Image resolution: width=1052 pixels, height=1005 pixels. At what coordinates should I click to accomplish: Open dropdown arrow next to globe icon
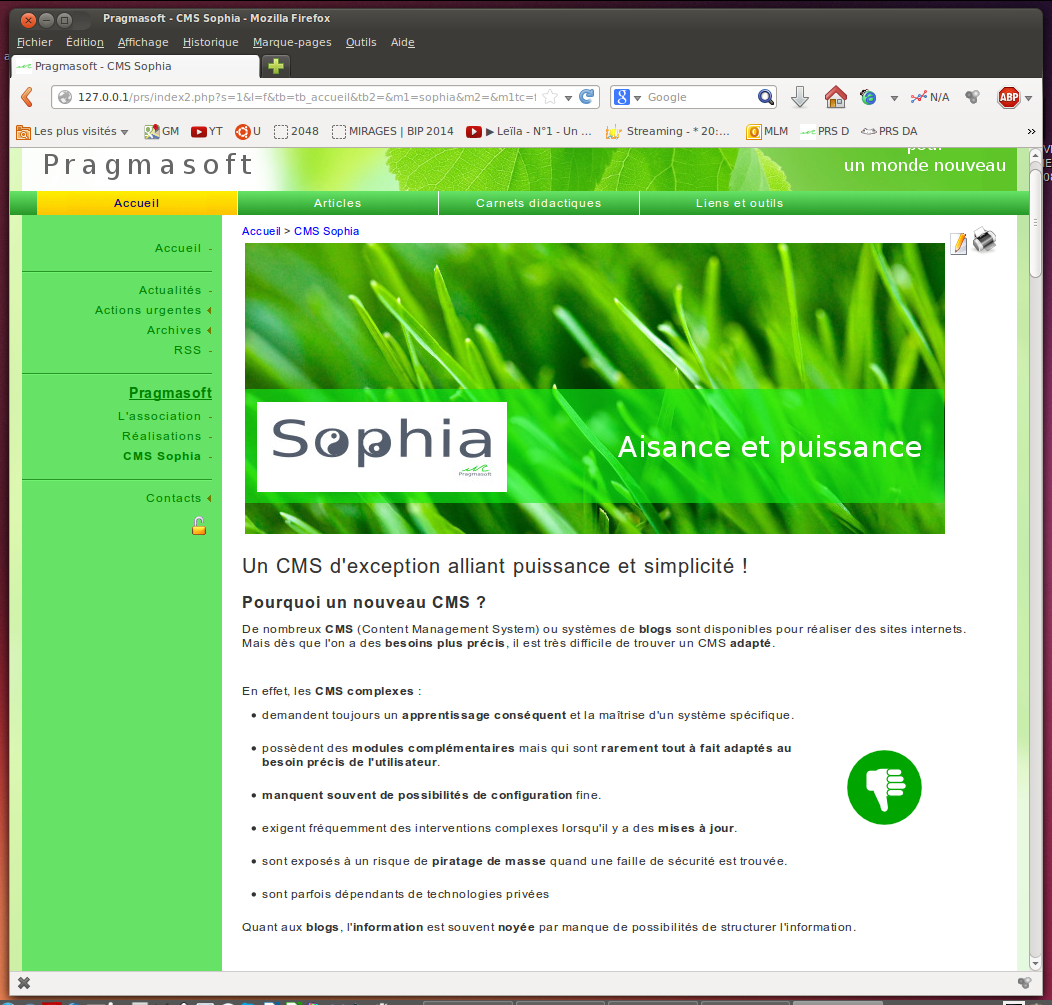(x=894, y=98)
